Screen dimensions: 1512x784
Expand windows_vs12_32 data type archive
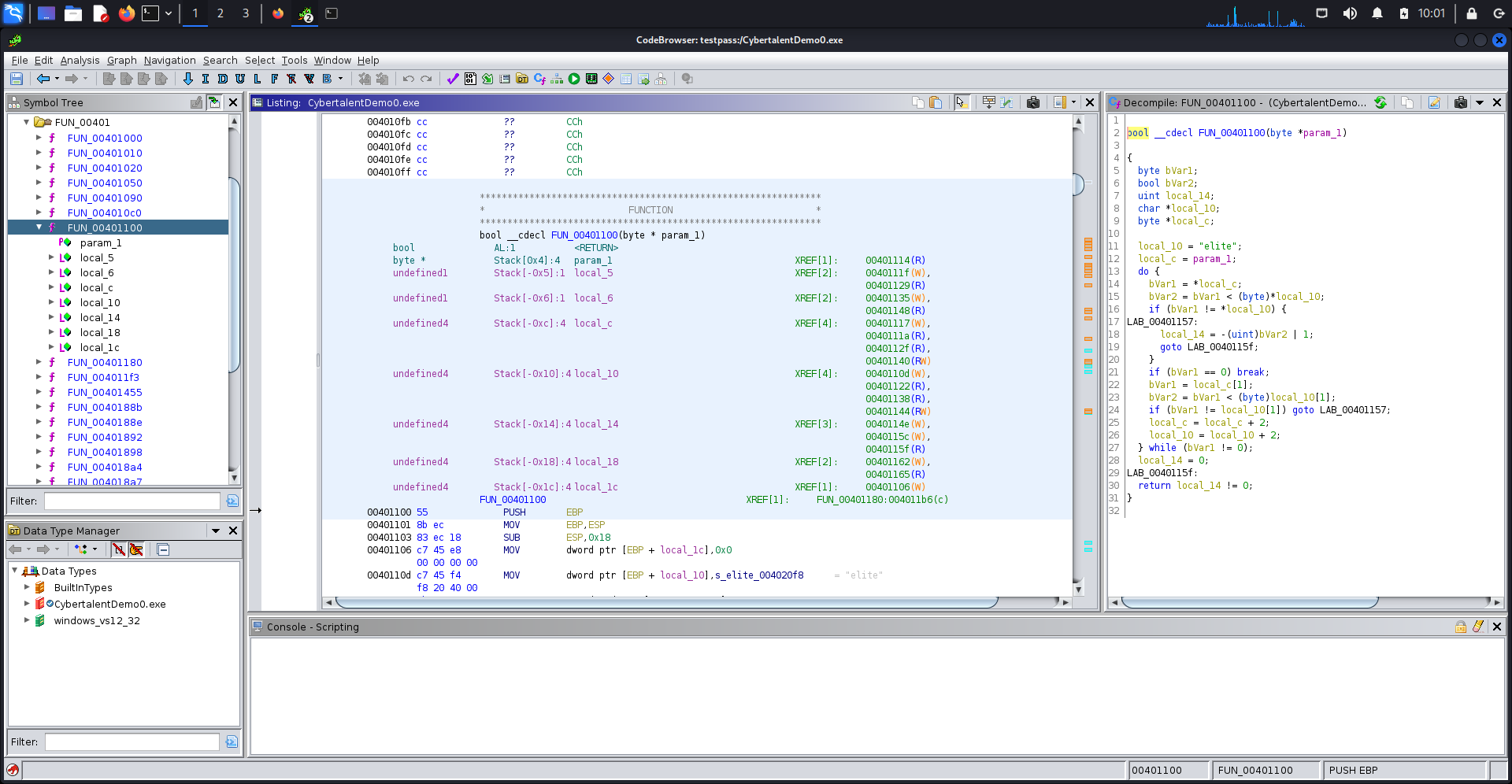coord(27,620)
